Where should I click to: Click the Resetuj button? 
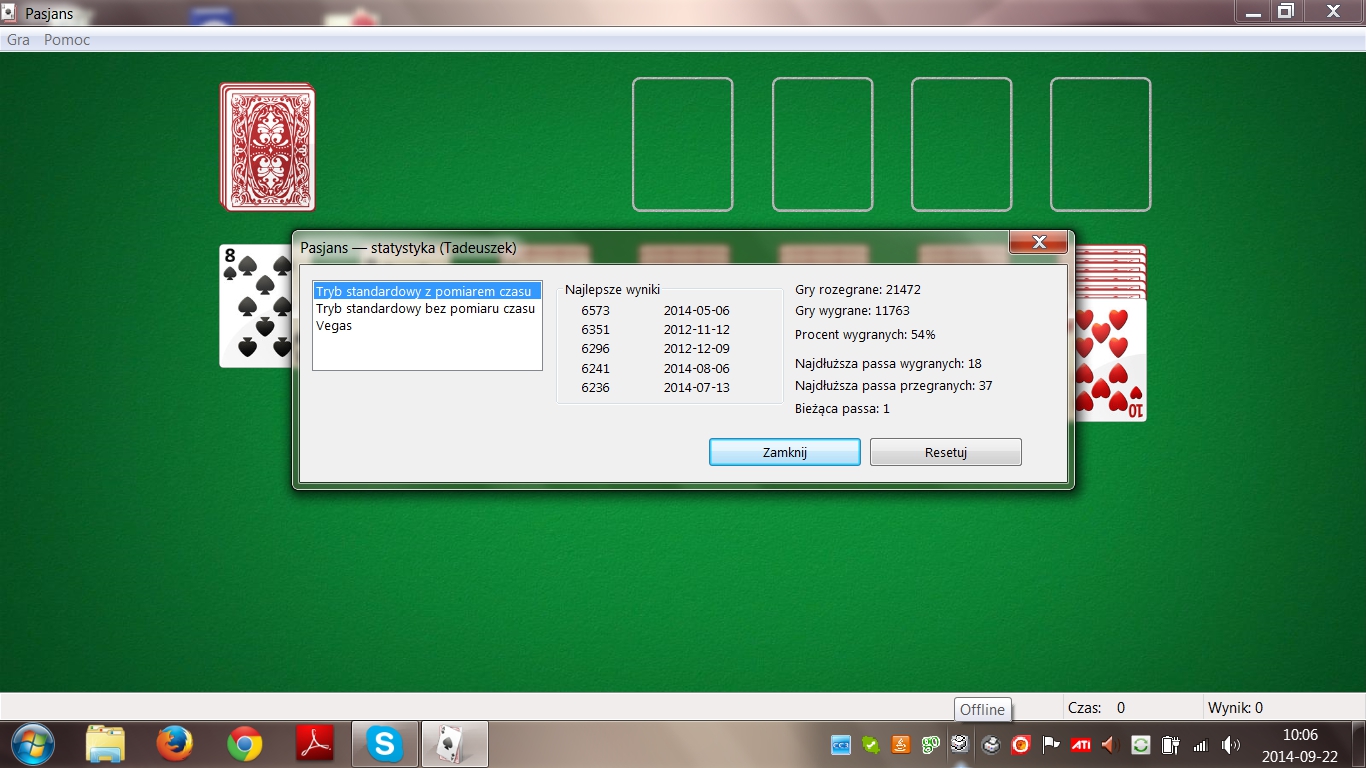click(946, 452)
